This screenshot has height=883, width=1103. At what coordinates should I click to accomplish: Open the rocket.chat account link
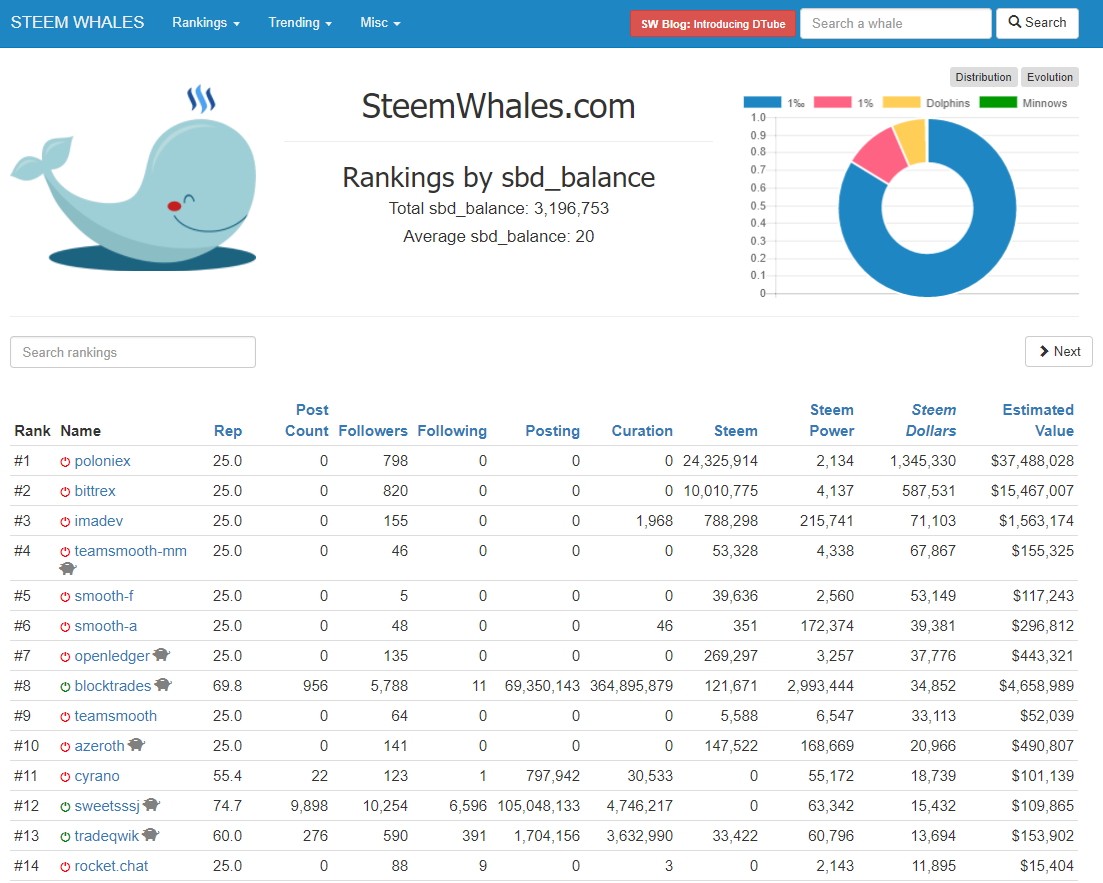111,866
